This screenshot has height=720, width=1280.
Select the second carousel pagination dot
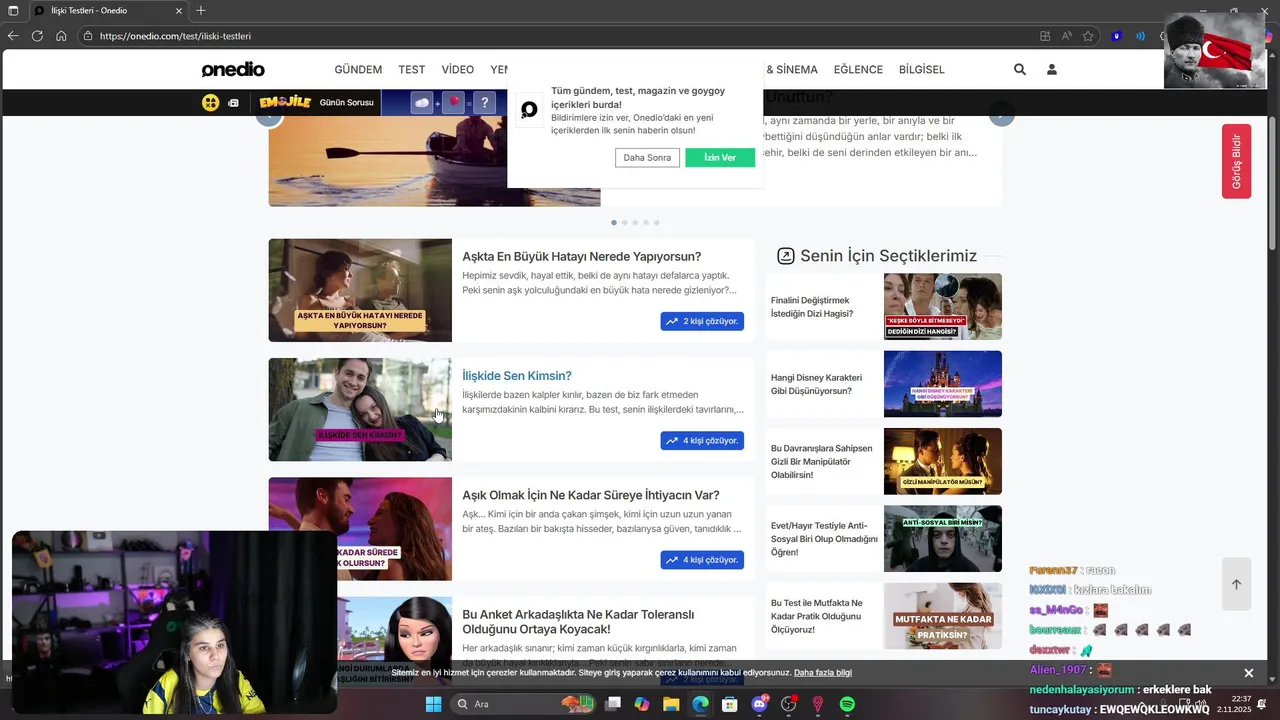pos(625,222)
